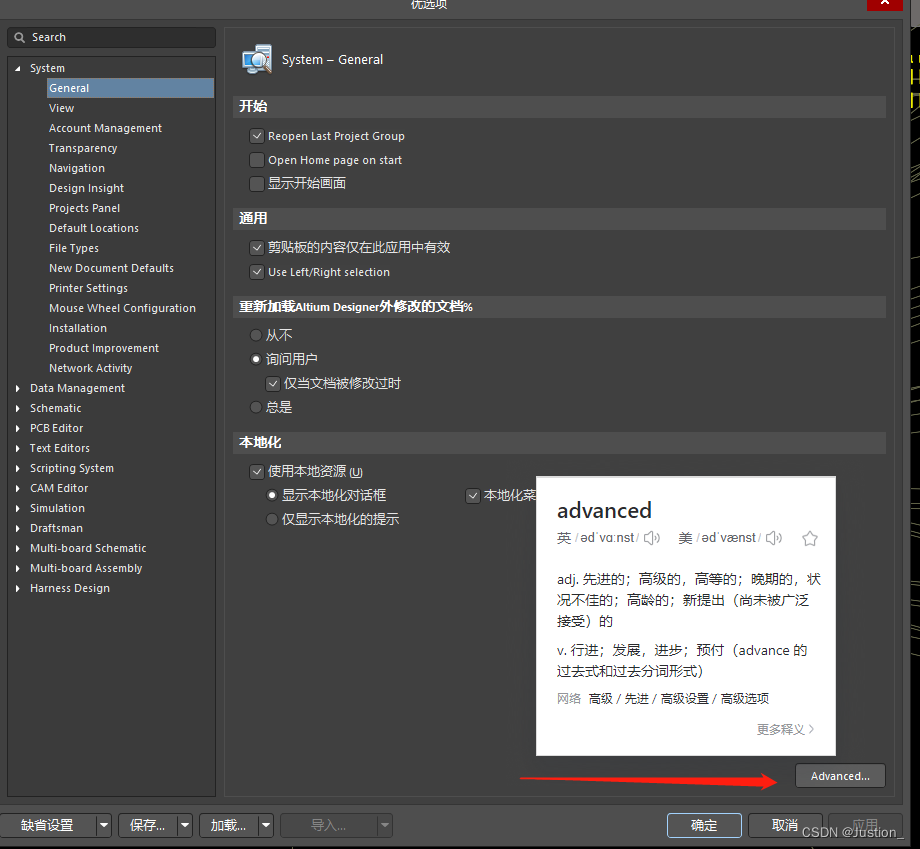The height and width of the screenshot is (849, 920).
Task: Play the British pronunciation speaker icon
Action: 651,538
